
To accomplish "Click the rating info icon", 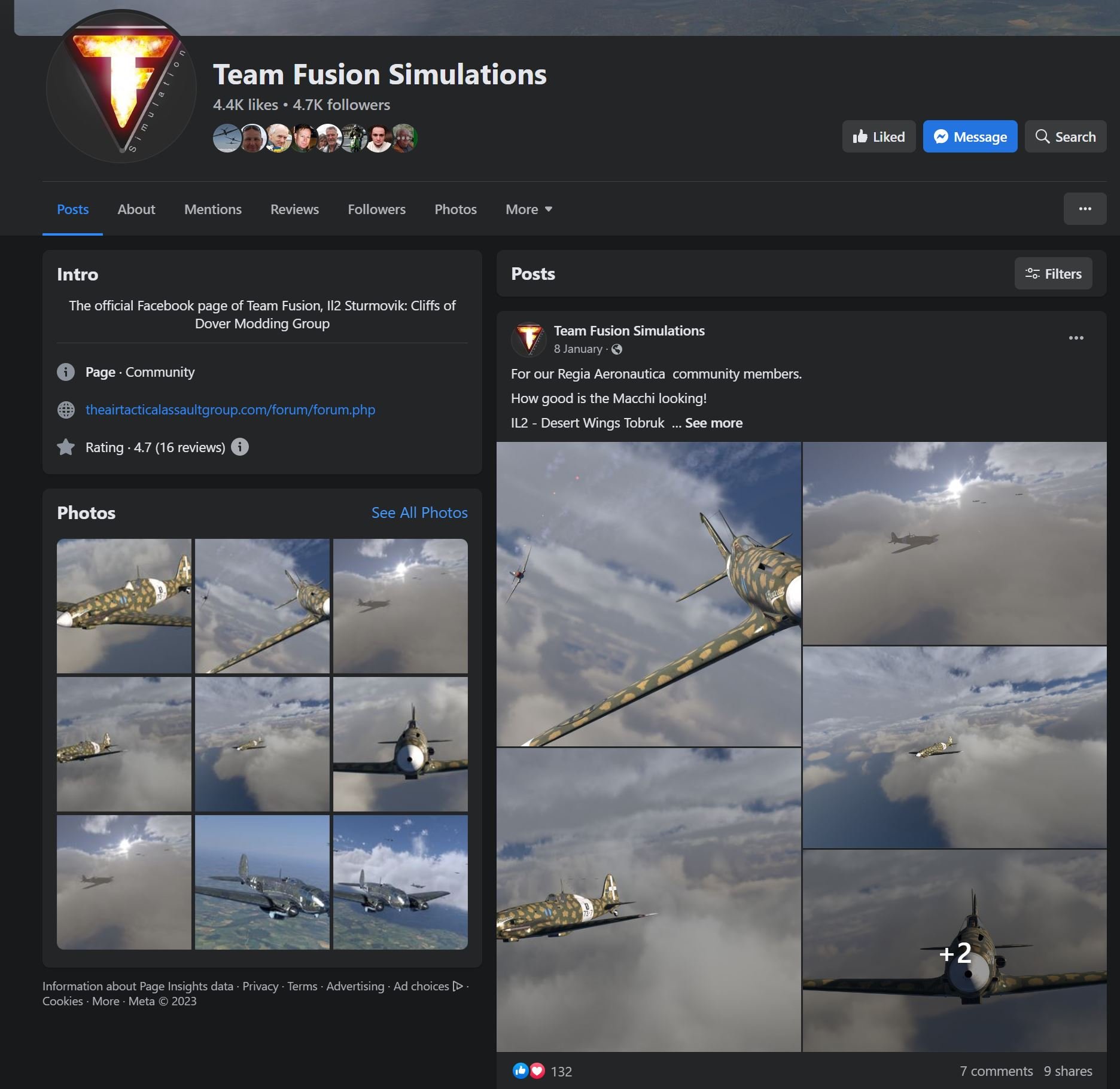I will [x=240, y=447].
